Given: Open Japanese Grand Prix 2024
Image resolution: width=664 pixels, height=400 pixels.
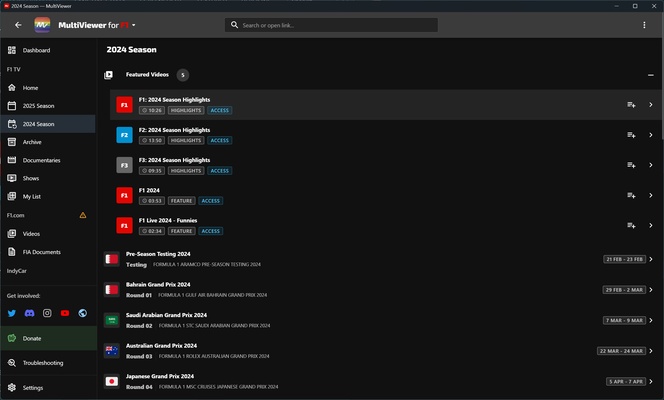Looking at the screenshot, I should pyautogui.click(x=381, y=381).
